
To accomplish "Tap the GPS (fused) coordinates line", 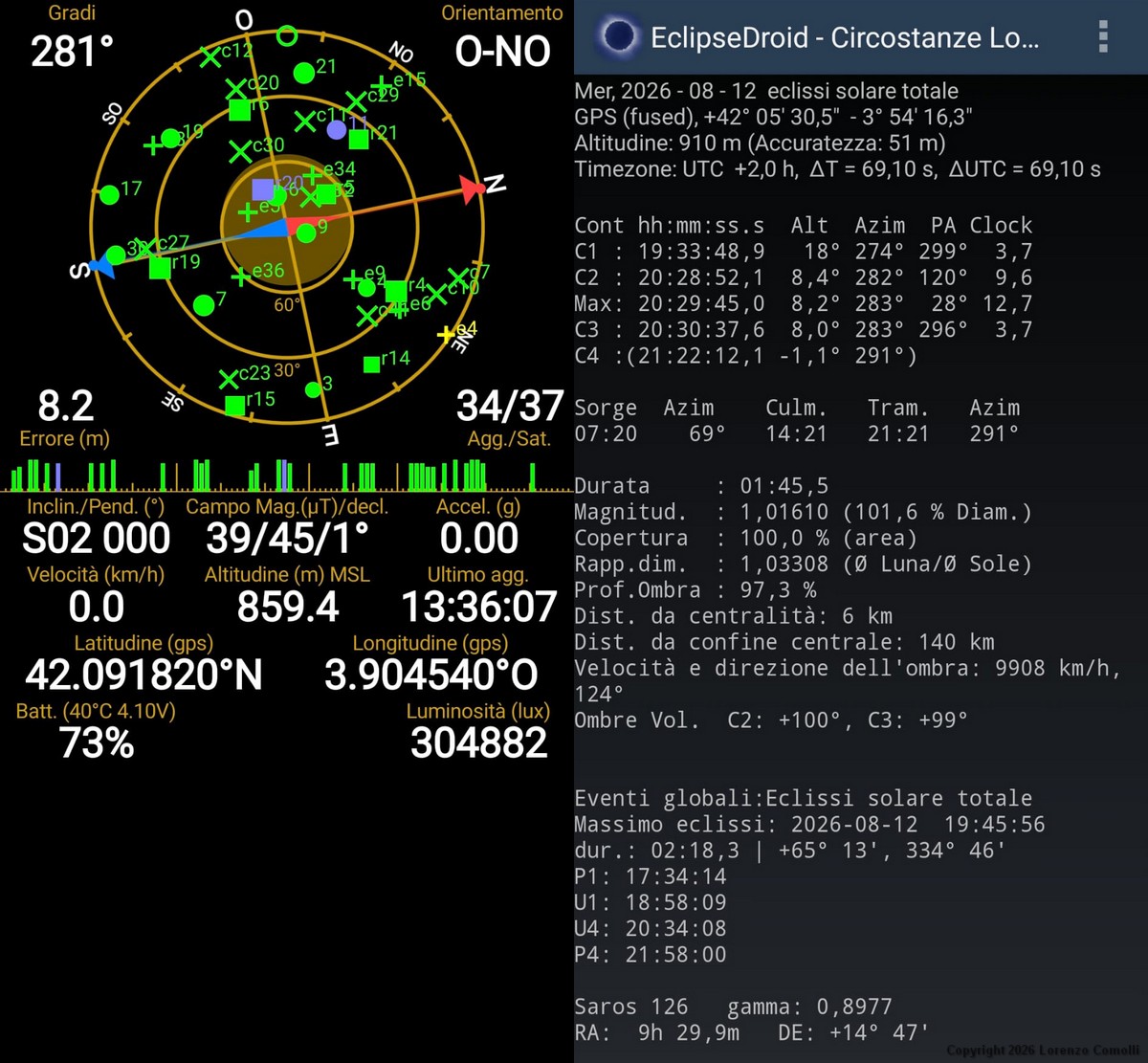I will point(774,118).
